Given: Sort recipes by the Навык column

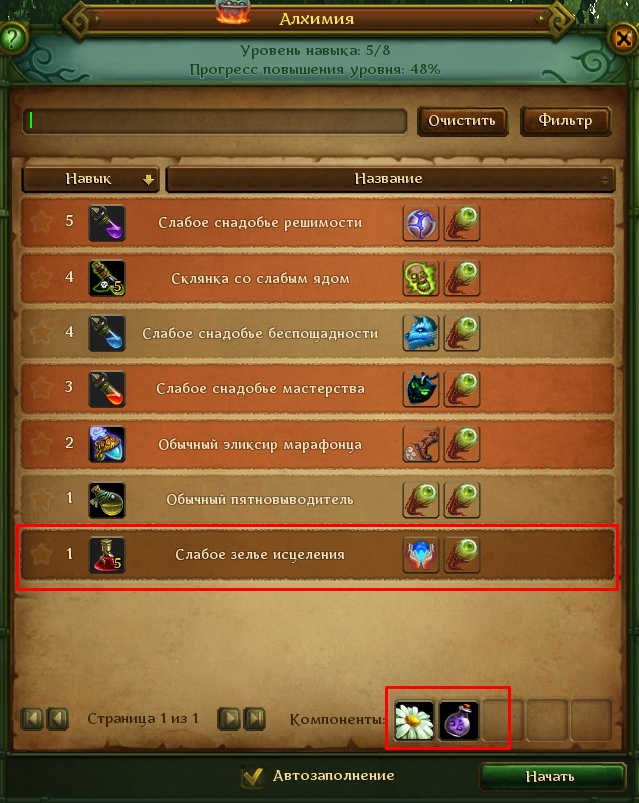Looking at the screenshot, I should click(90, 179).
